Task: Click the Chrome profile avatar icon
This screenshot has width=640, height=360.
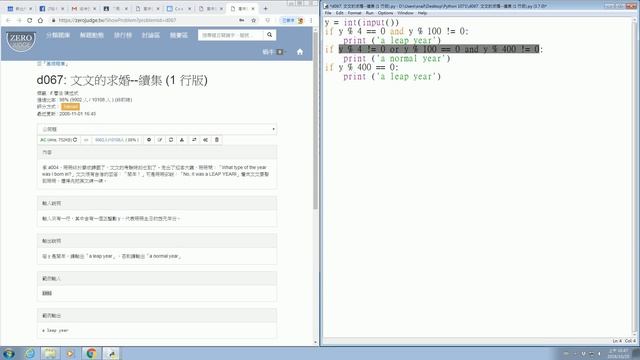Action: coord(301,20)
